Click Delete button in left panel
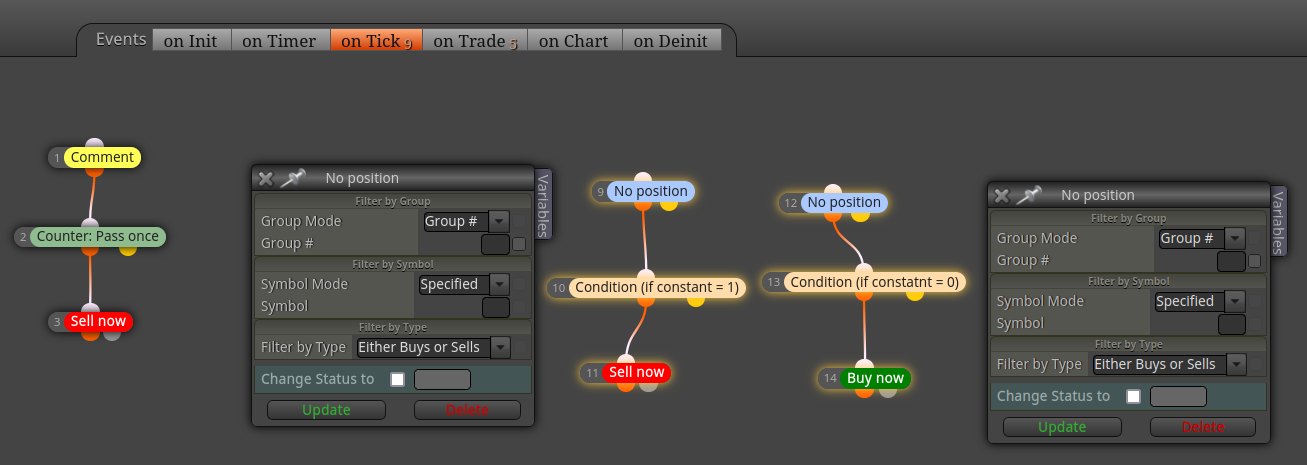1307x465 pixels. (467, 410)
